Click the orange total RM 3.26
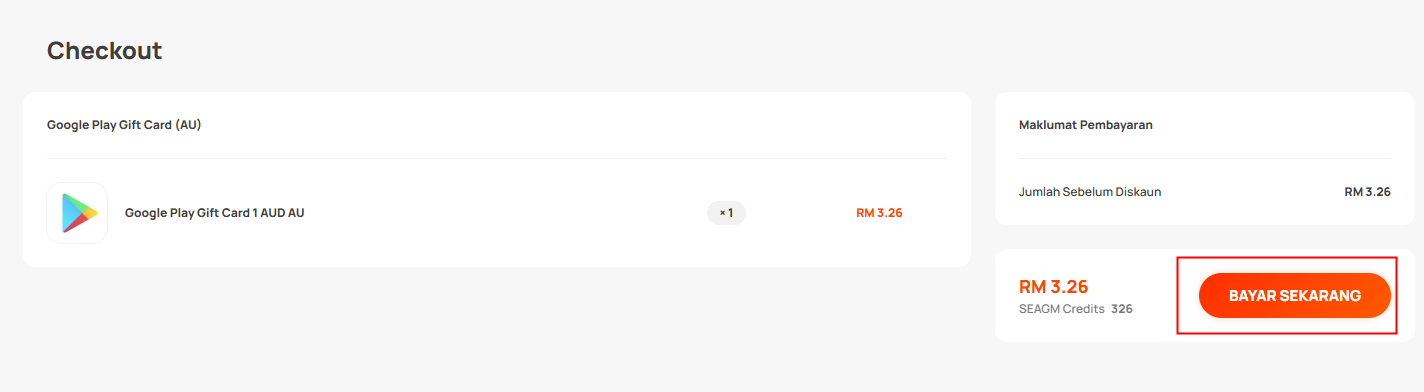 (x=1053, y=286)
